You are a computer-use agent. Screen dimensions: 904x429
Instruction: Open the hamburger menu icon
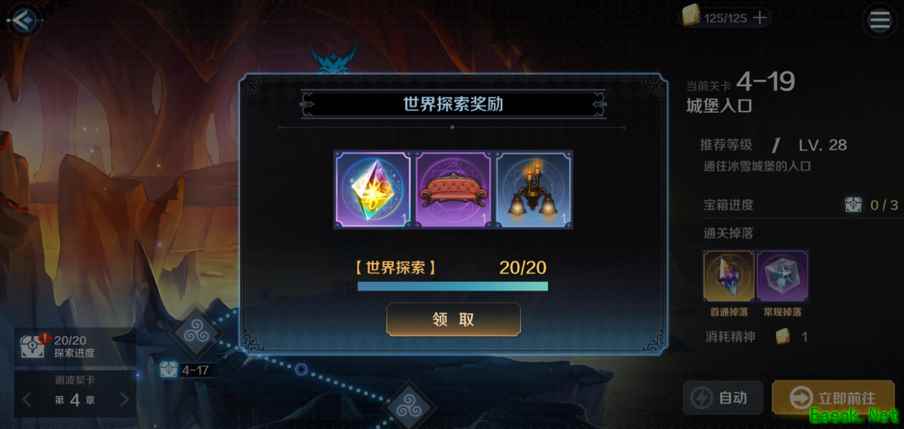coord(880,20)
